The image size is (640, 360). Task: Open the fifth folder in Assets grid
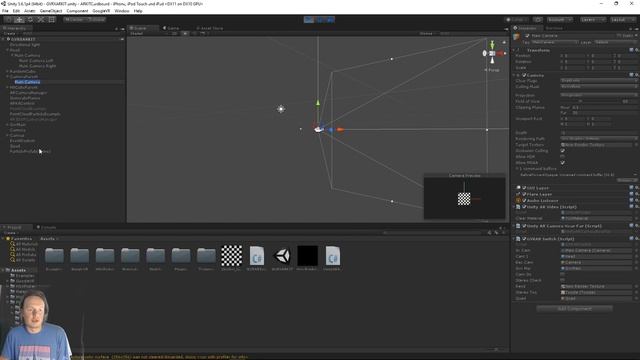[x=156, y=256]
